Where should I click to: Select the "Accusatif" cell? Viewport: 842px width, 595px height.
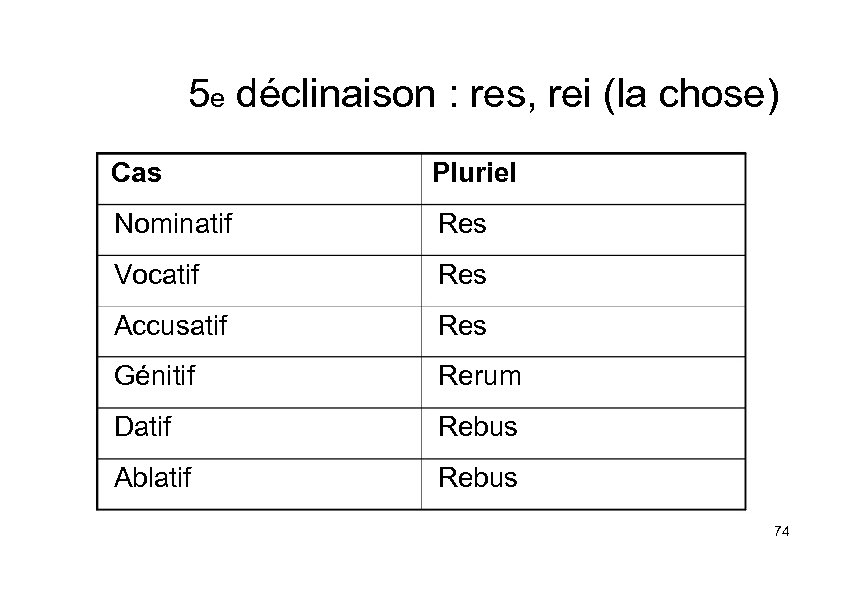point(170,326)
